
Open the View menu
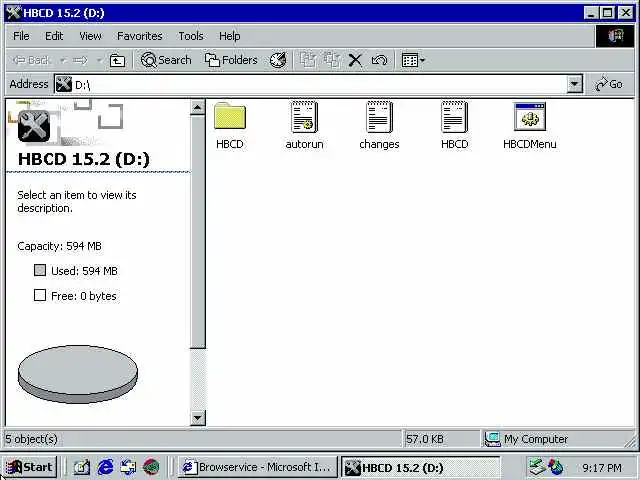tap(90, 36)
